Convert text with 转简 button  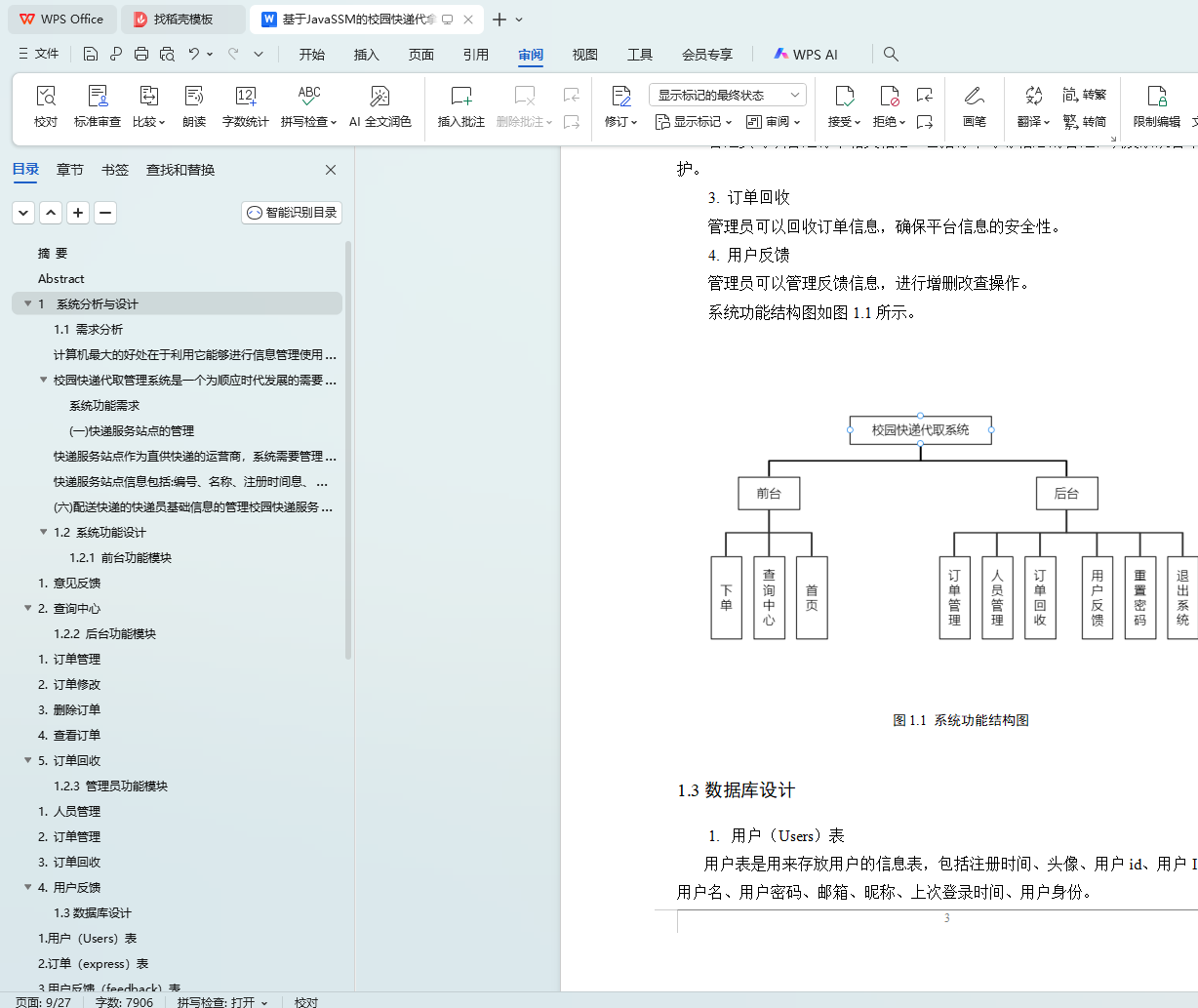pyautogui.click(x=1085, y=122)
